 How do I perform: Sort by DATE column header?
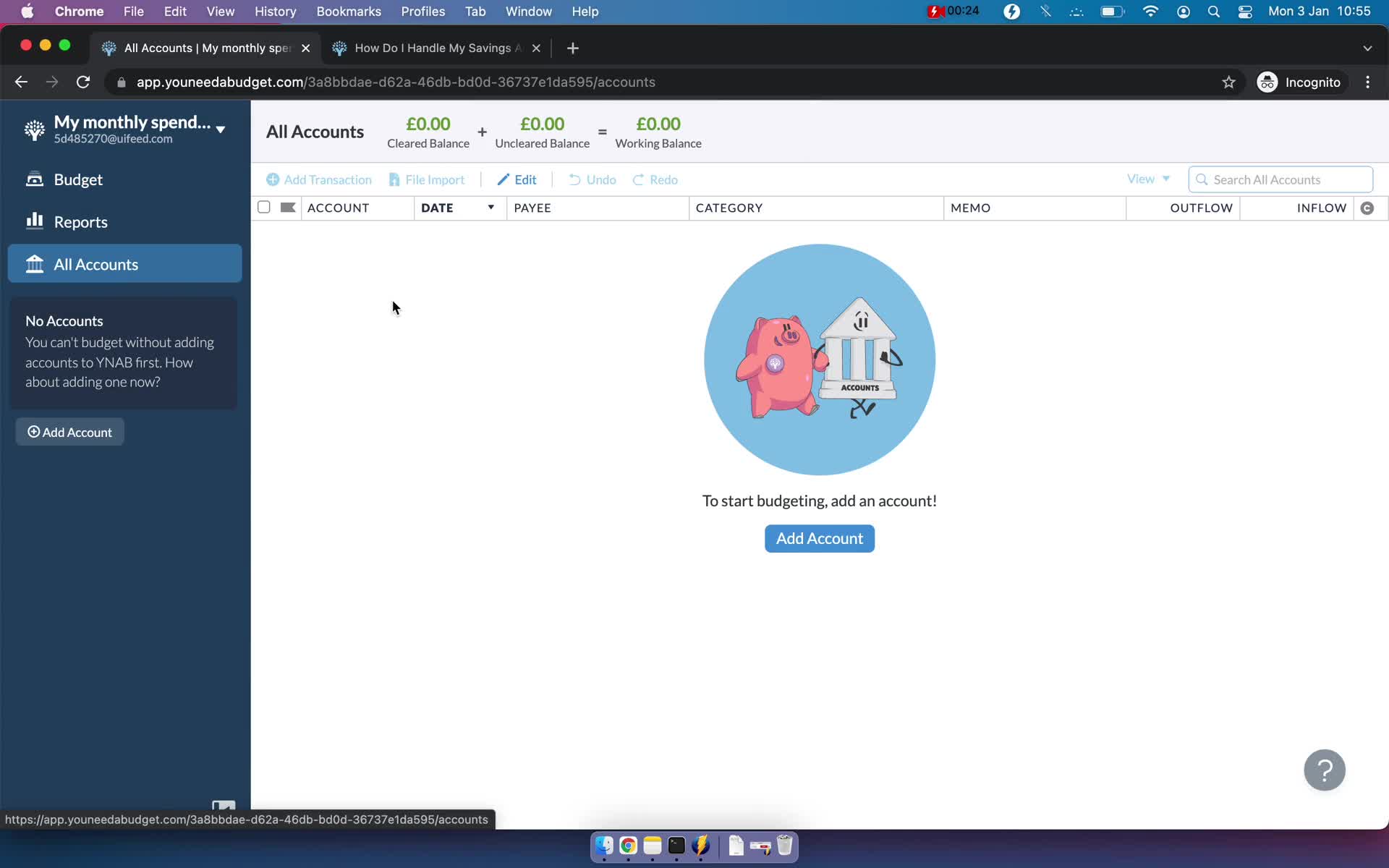click(x=460, y=208)
